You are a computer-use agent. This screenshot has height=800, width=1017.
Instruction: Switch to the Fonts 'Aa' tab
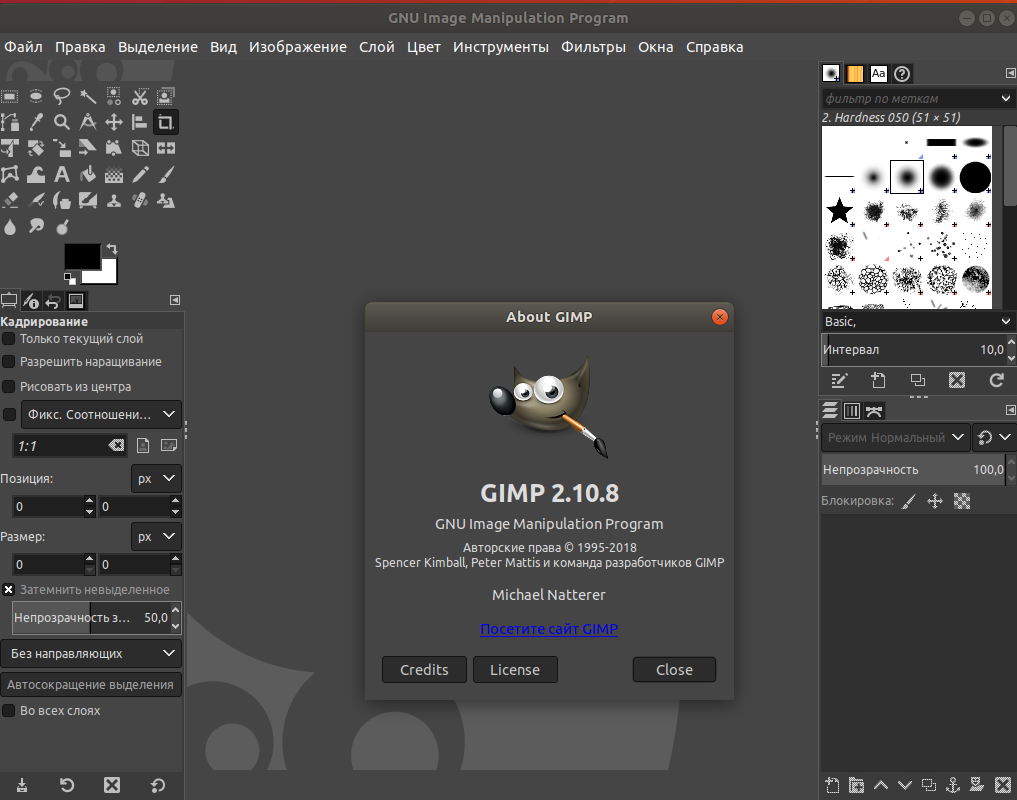click(878, 74)
